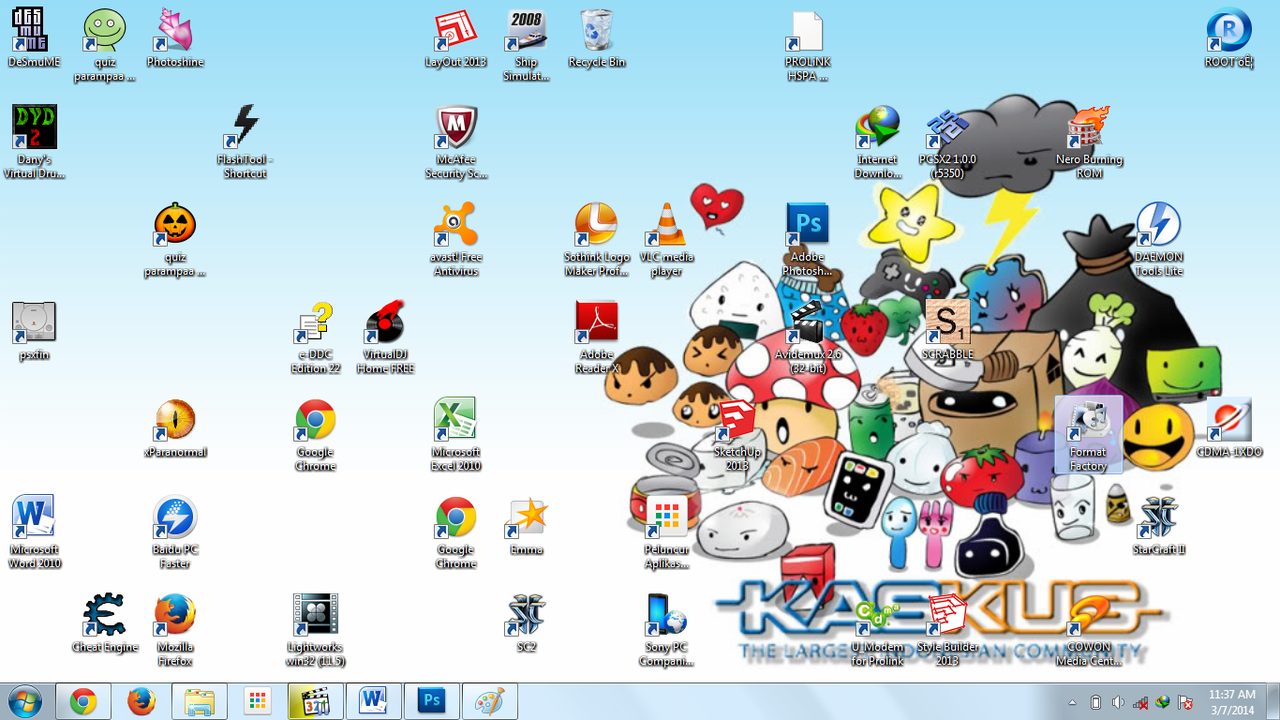This screenshot has height=720, width=1280.
Task: Open the ROOT desktop shortcut
Action: click(x=1229, y=38)
